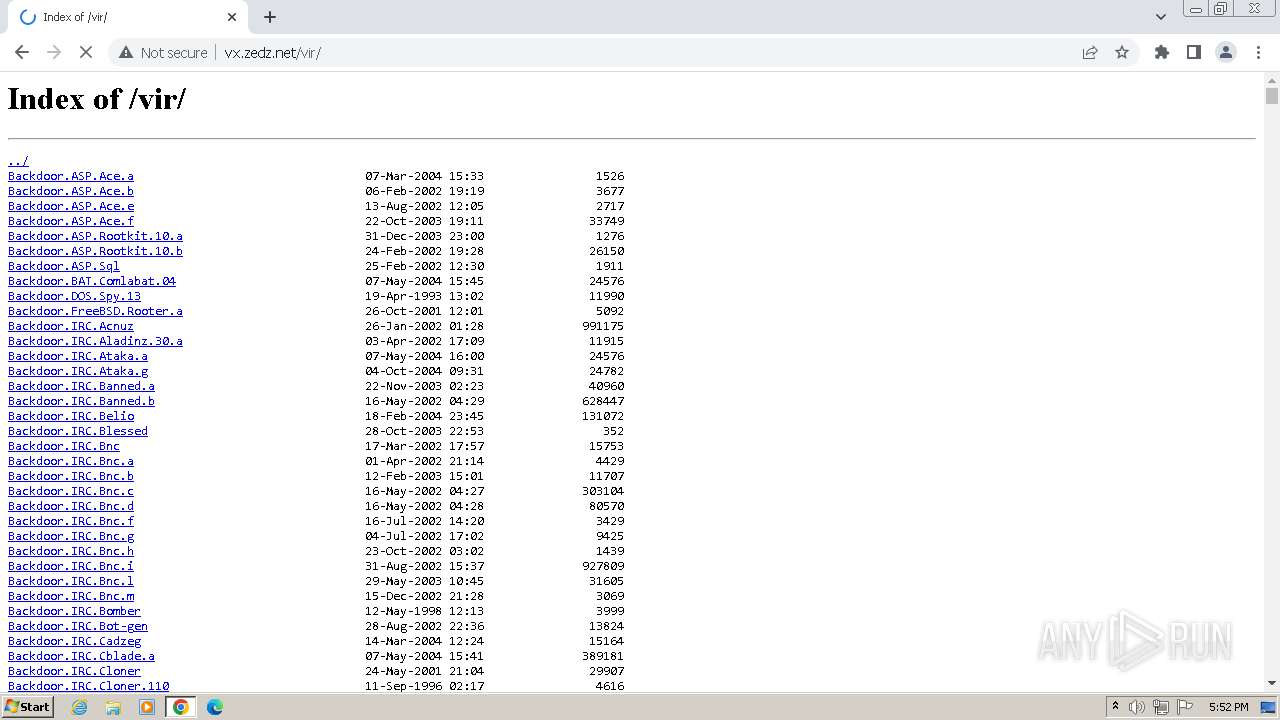Image resolution: width=1280 pixels, height=720 pixels.
Task: Open the Windows Start menu
Action: click(x=27, y=707)
